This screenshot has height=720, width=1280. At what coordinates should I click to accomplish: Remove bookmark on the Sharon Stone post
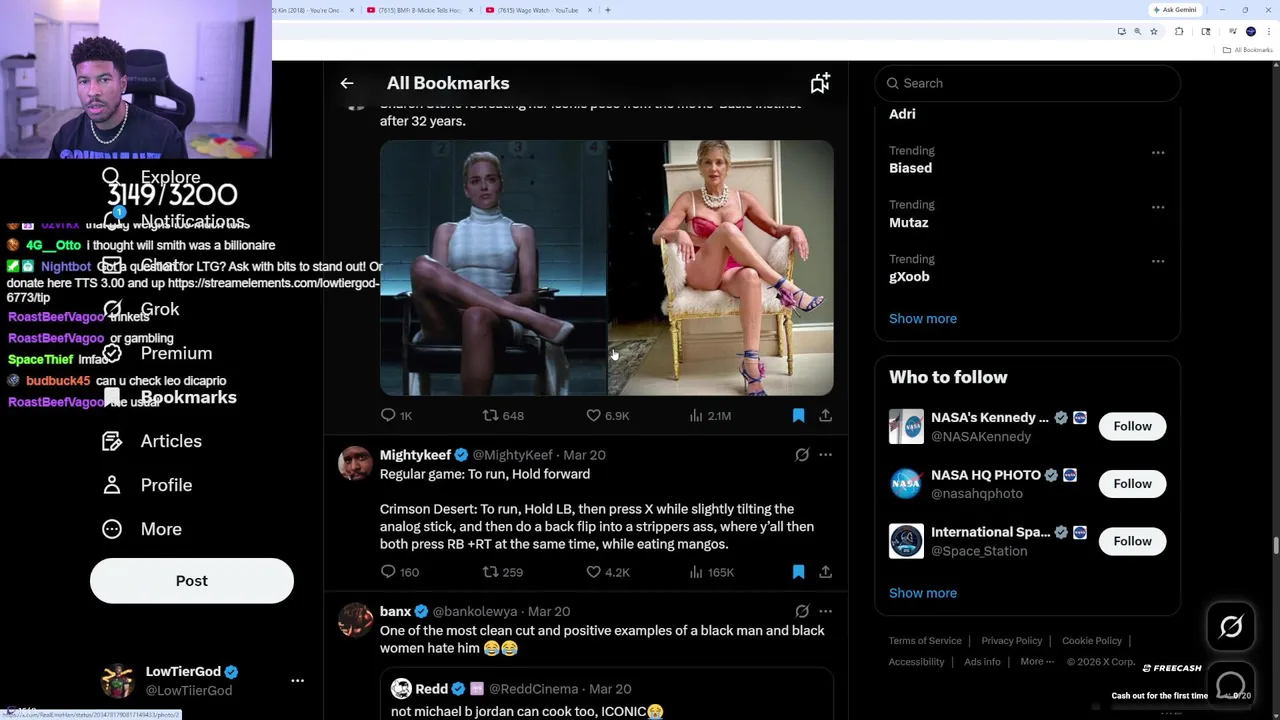(798, 415)
